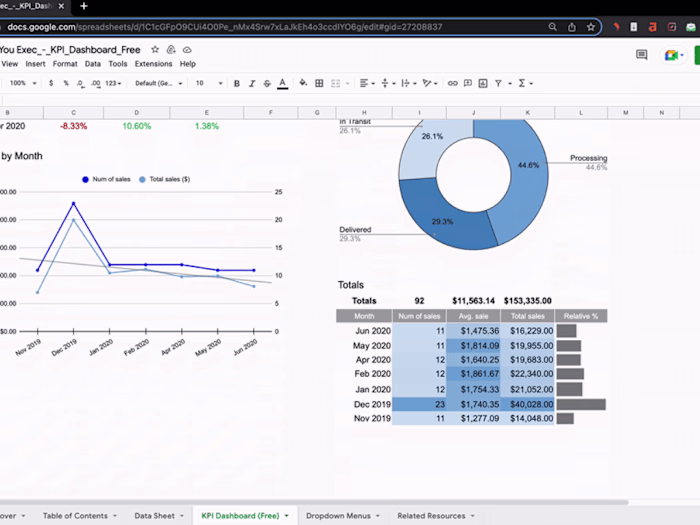Screen dimensions: 700x525
Task: Open Data Sheet tab menu arrow
Action: 182,516
